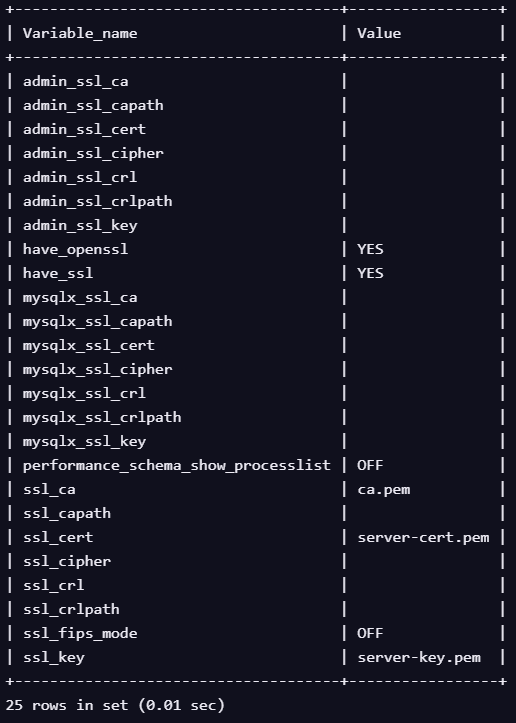Click the ca.pem value
The image size is (516, 723).
tap(384, 490)
